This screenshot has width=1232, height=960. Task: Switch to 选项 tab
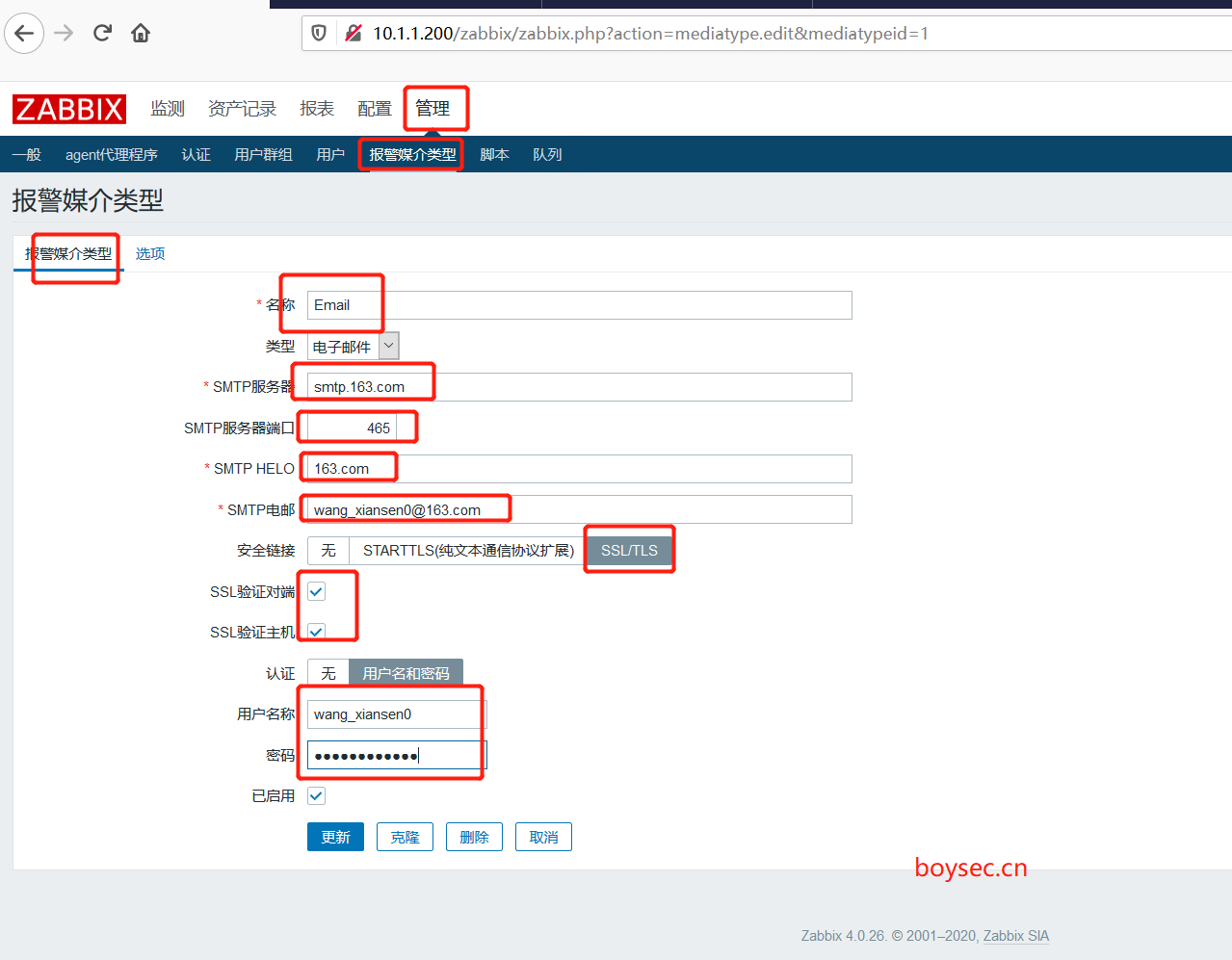150,253
